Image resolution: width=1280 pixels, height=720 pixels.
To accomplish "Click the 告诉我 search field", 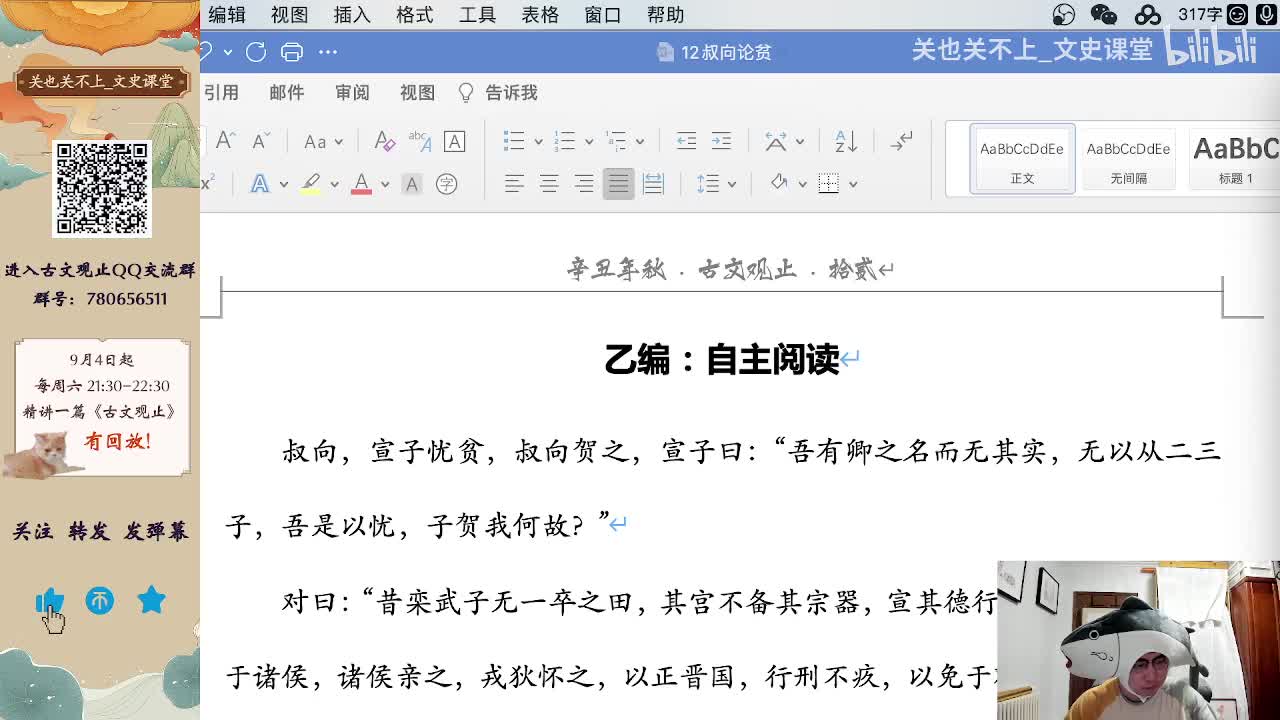I will pyautogui.click(x=498, y=93).
